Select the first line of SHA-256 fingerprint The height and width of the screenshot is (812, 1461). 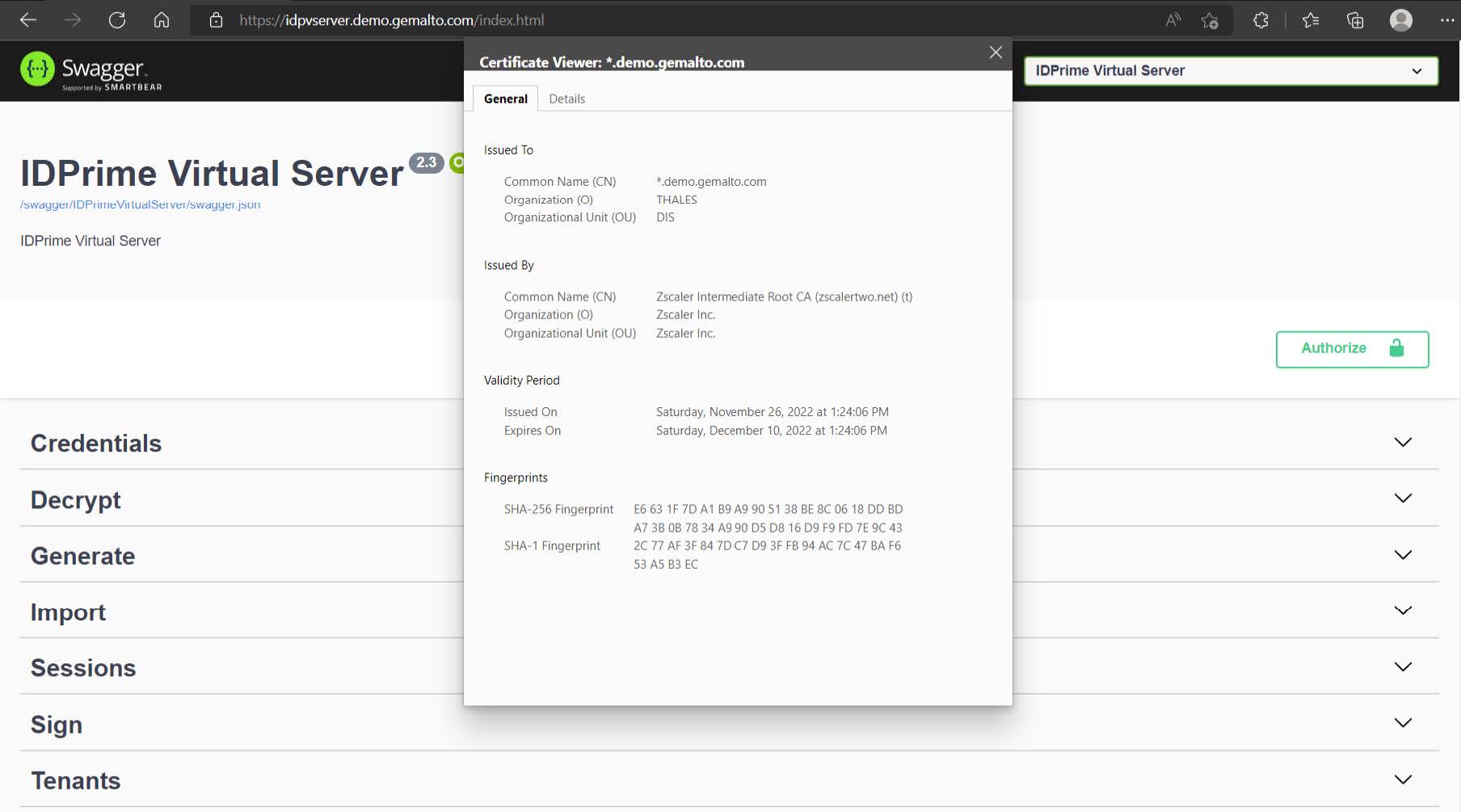tap(768, 509)
